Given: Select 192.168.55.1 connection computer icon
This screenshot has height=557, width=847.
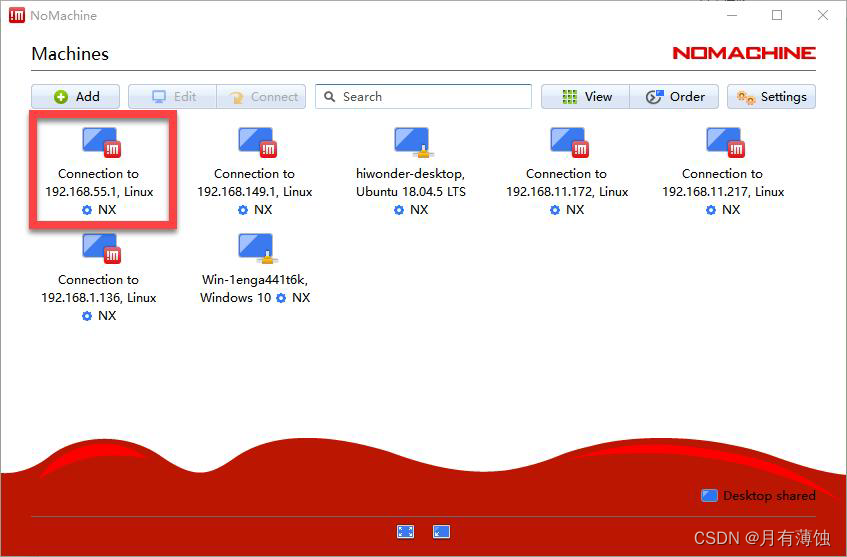Looking at the screenshot, I should [102, 143].
